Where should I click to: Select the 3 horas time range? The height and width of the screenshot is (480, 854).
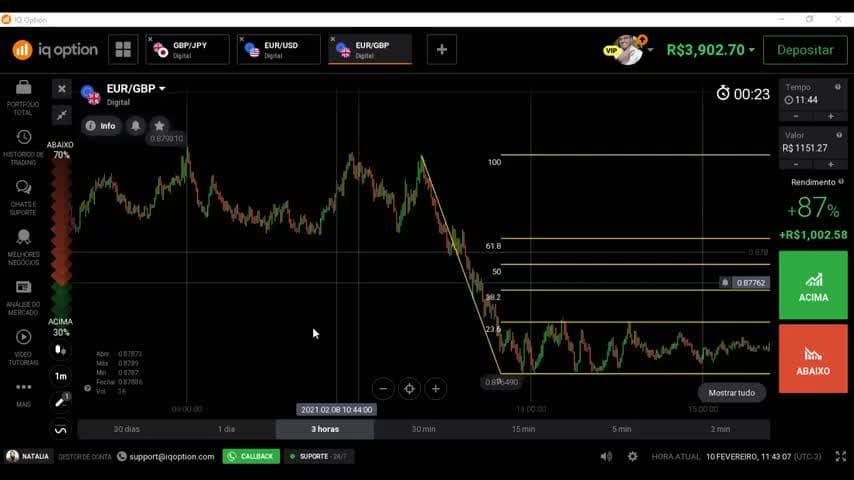pyautogui.click(x=325, y=429)
